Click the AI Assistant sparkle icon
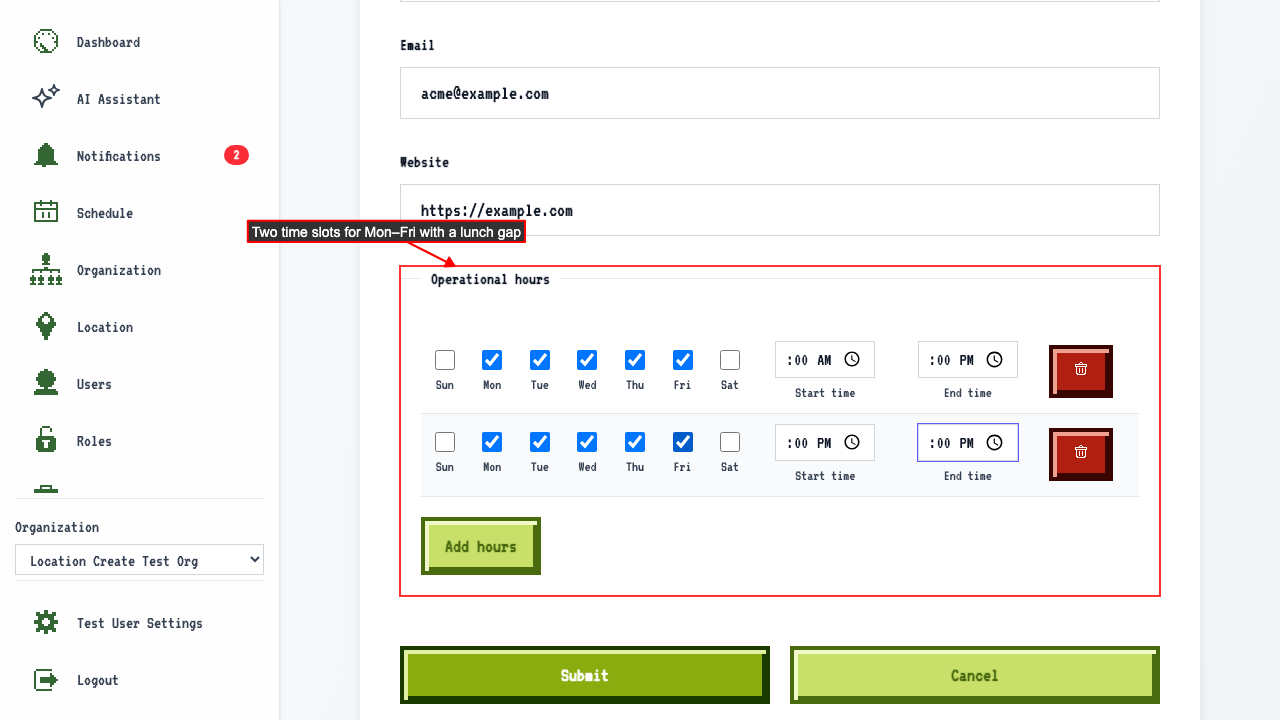This screenshot has width=1280, height=720. [46, 98]
